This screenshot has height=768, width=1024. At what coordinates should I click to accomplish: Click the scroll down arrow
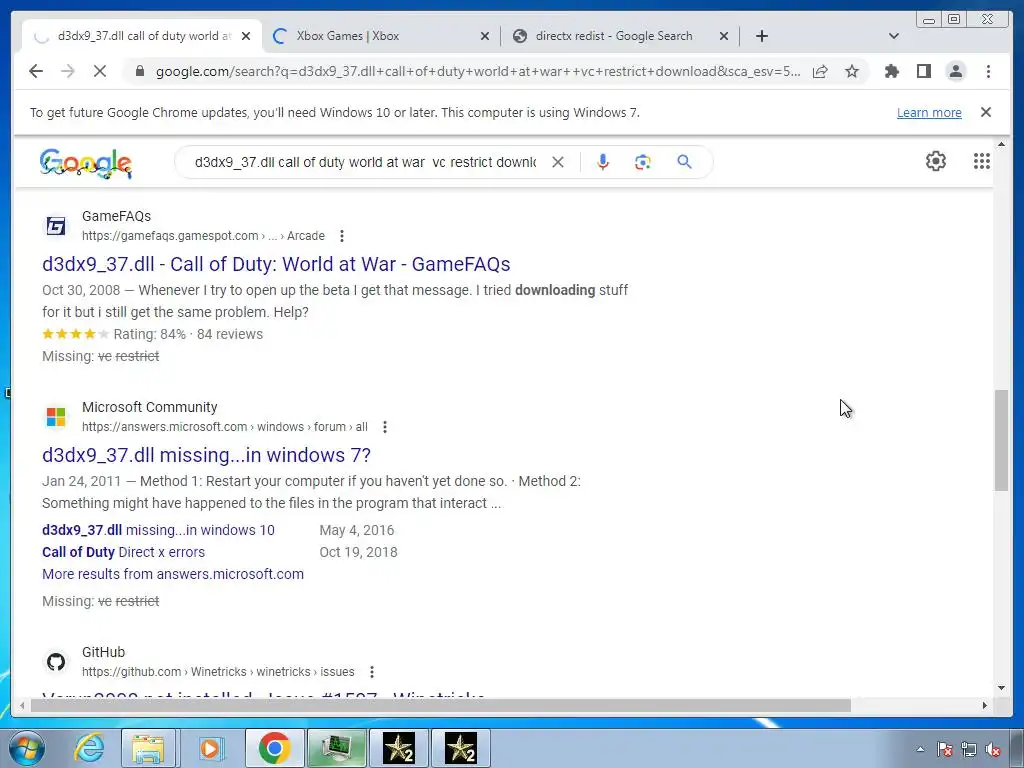1001,688
